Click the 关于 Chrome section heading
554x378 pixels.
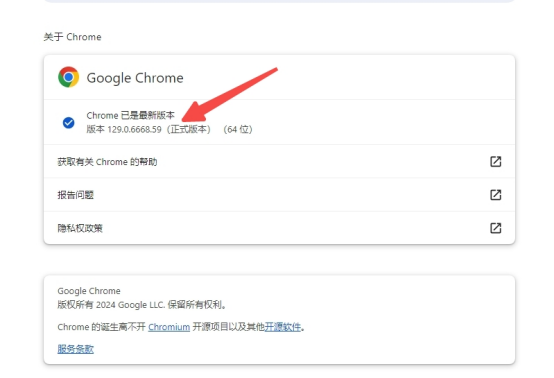(x=72, y=37)
